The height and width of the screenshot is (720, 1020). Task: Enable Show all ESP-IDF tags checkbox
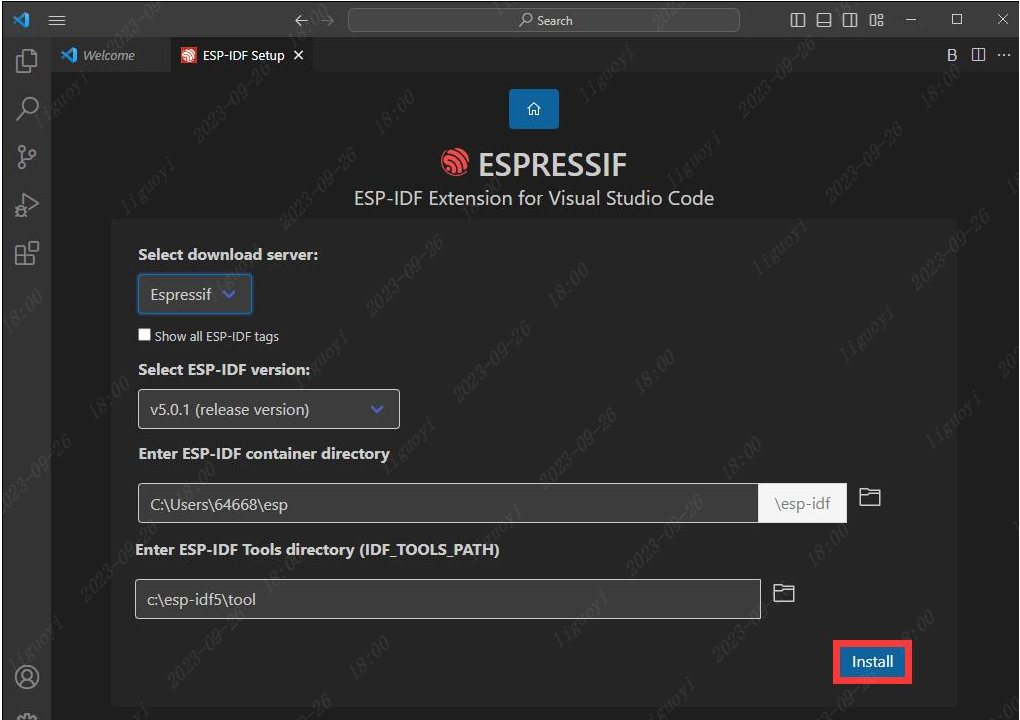144,334
